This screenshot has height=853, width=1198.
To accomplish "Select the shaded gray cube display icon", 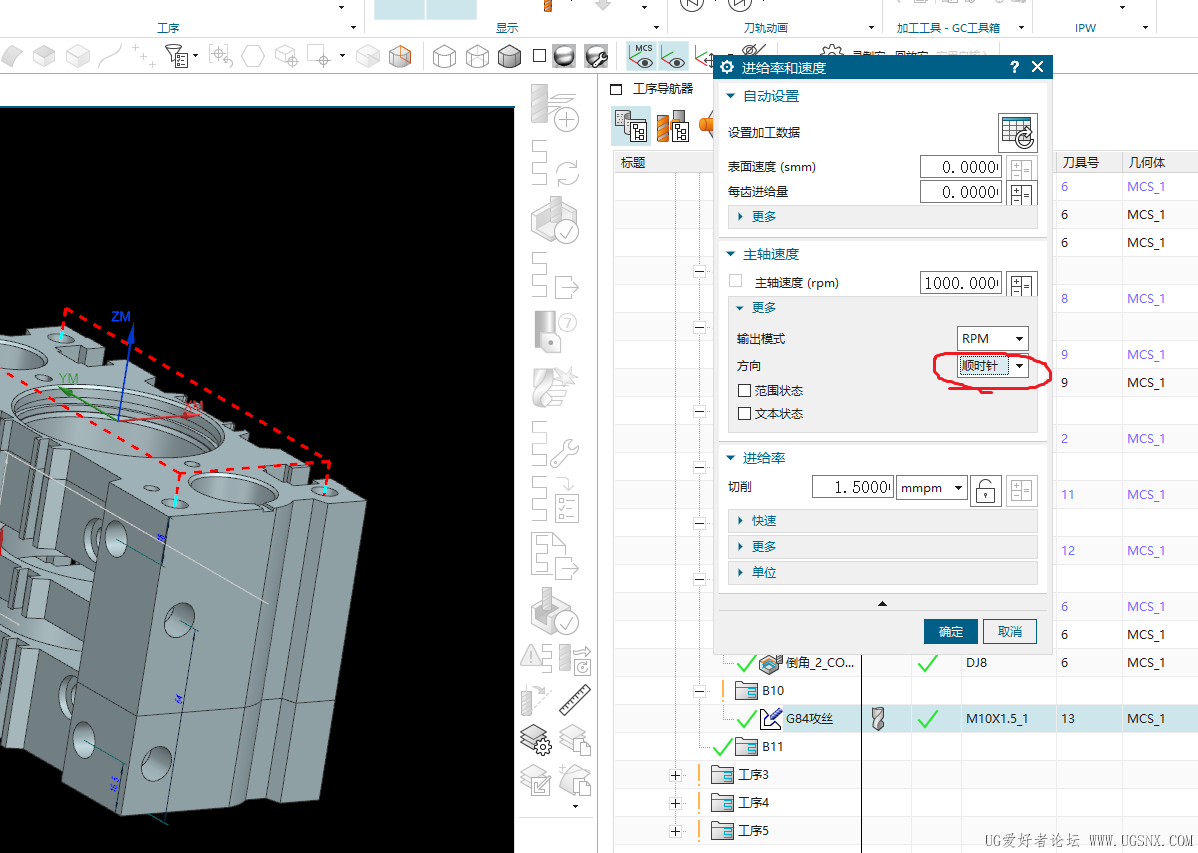I will pos(509,56).
